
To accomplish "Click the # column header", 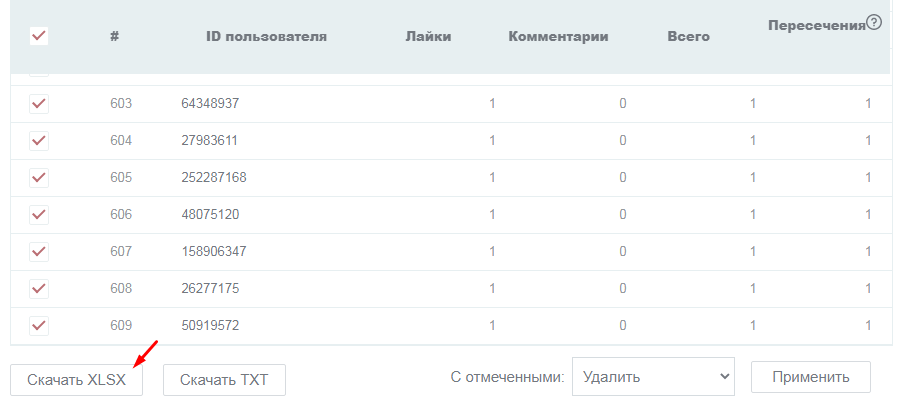I will coord(115,37).
